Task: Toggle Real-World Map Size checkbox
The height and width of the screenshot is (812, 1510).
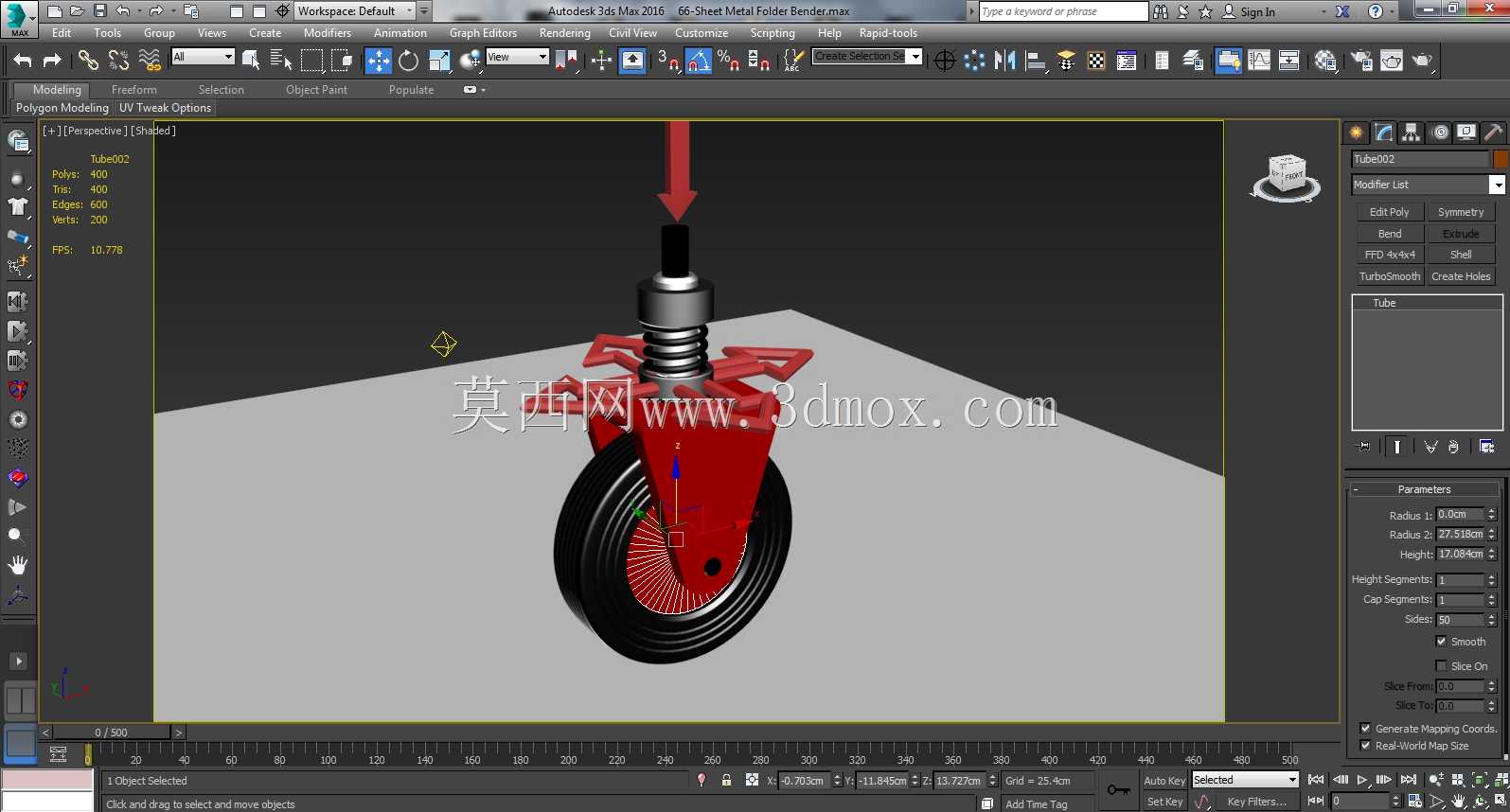Action: (1365, 745)
